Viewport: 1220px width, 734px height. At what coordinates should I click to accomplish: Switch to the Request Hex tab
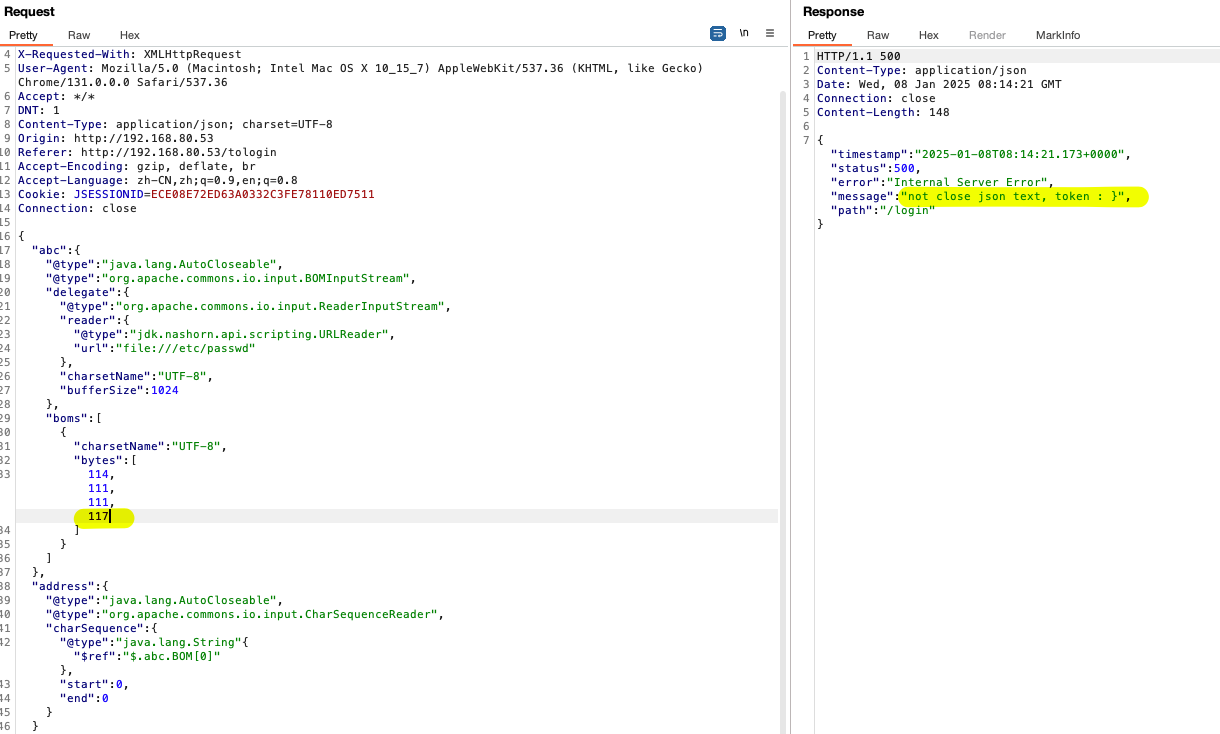pos(130,35)
